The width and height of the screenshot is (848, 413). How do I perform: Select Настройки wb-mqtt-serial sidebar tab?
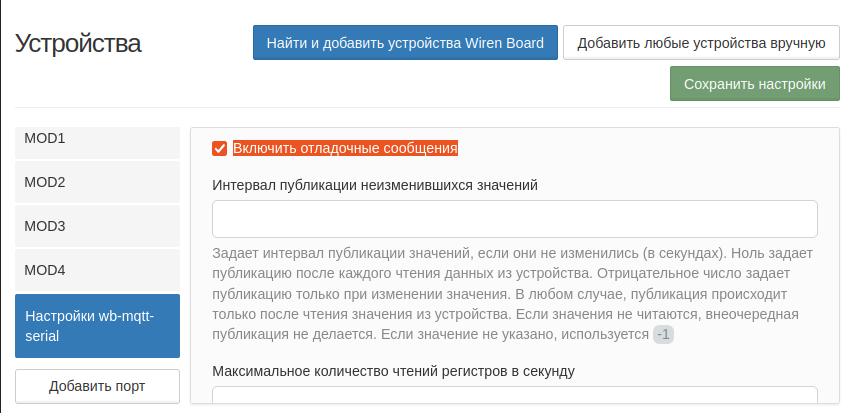tap(97, 326)
